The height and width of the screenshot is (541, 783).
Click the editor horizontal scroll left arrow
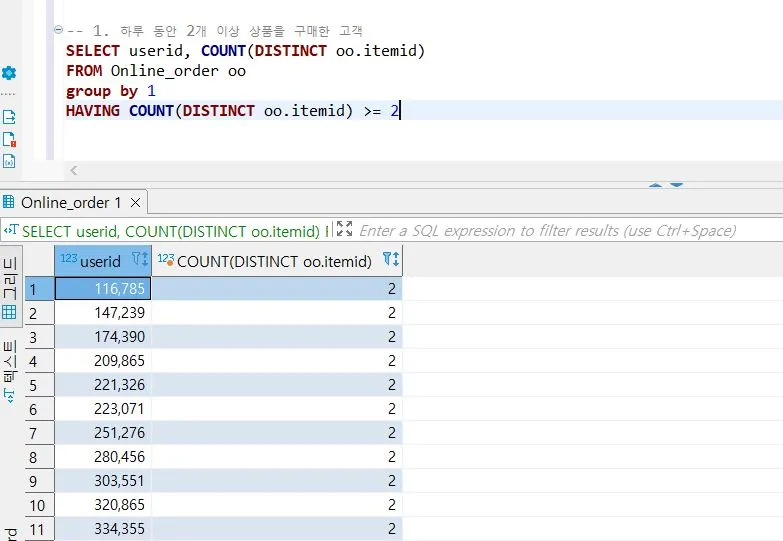pyautogui.click(x=73, y=170)
